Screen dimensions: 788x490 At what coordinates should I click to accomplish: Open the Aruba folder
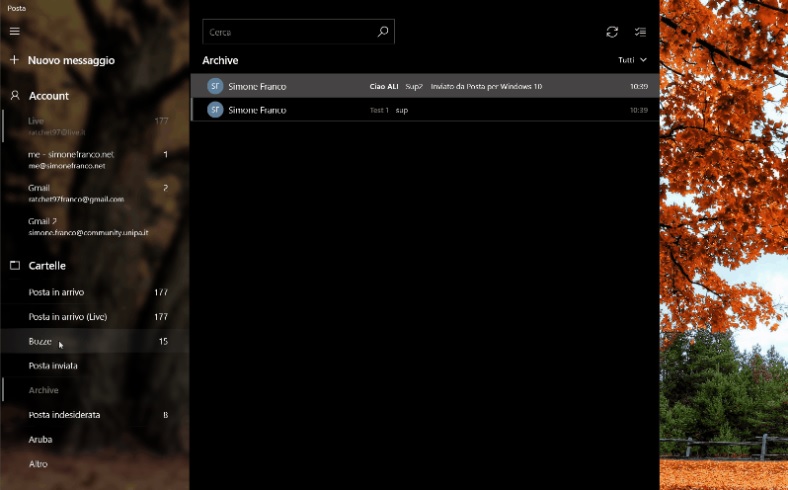[x=40, y=439]
